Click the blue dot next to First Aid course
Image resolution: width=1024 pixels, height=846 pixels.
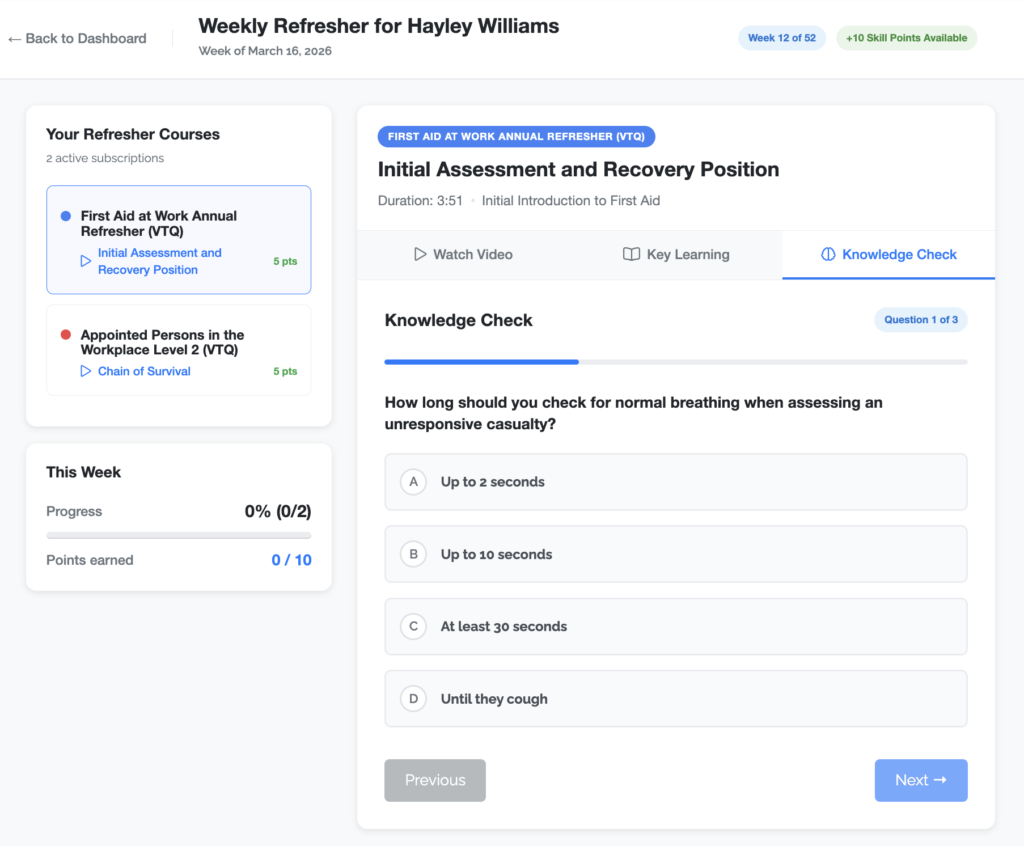click(x=66, y=216)
